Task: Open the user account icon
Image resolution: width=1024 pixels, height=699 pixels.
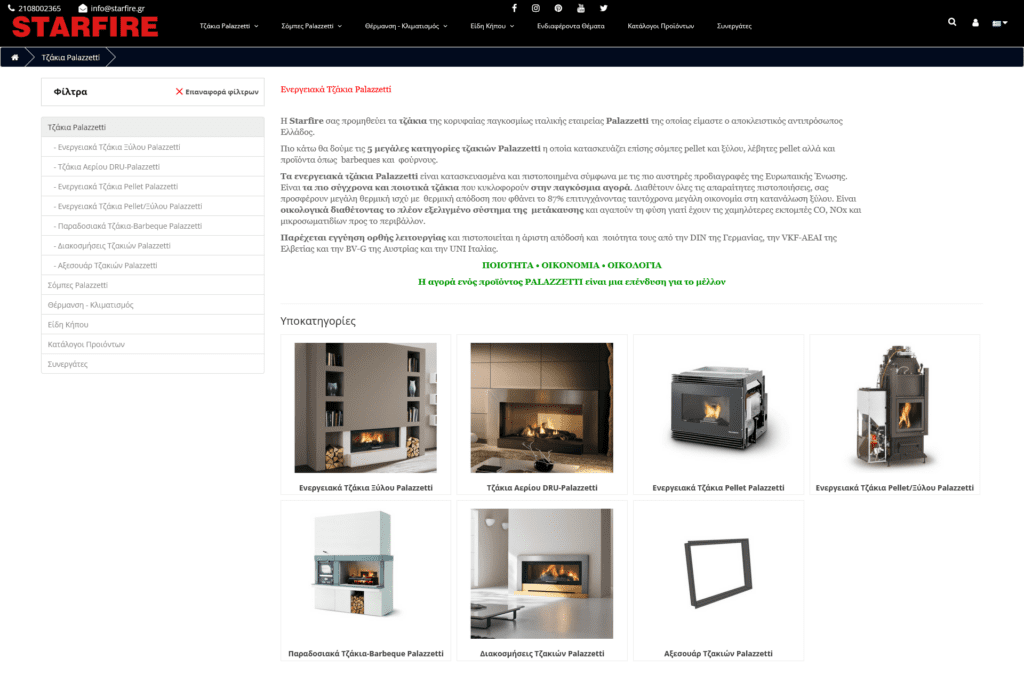Action: coord(975,22)
